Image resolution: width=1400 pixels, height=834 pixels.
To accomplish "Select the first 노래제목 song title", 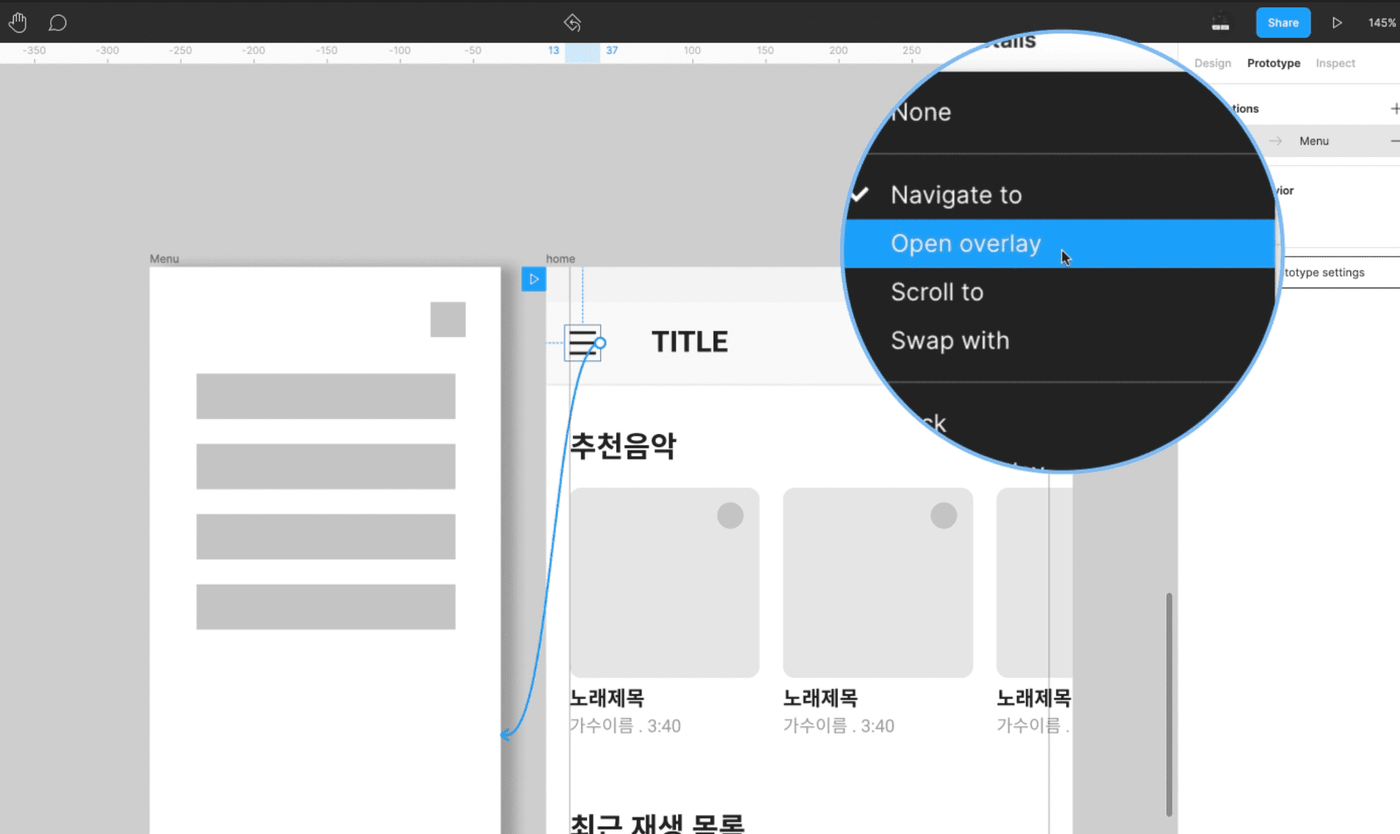I will point(607,698).
